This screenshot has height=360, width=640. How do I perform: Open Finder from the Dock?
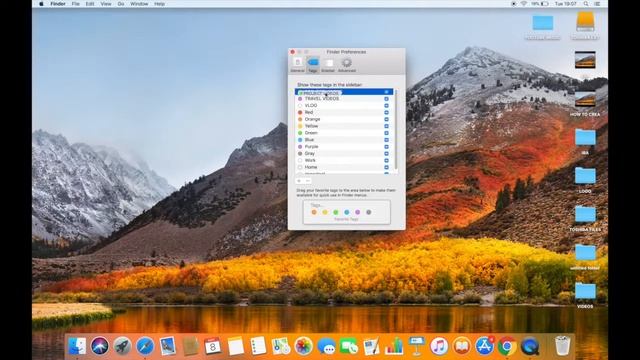pyautogui.click(x=77, y=346)
